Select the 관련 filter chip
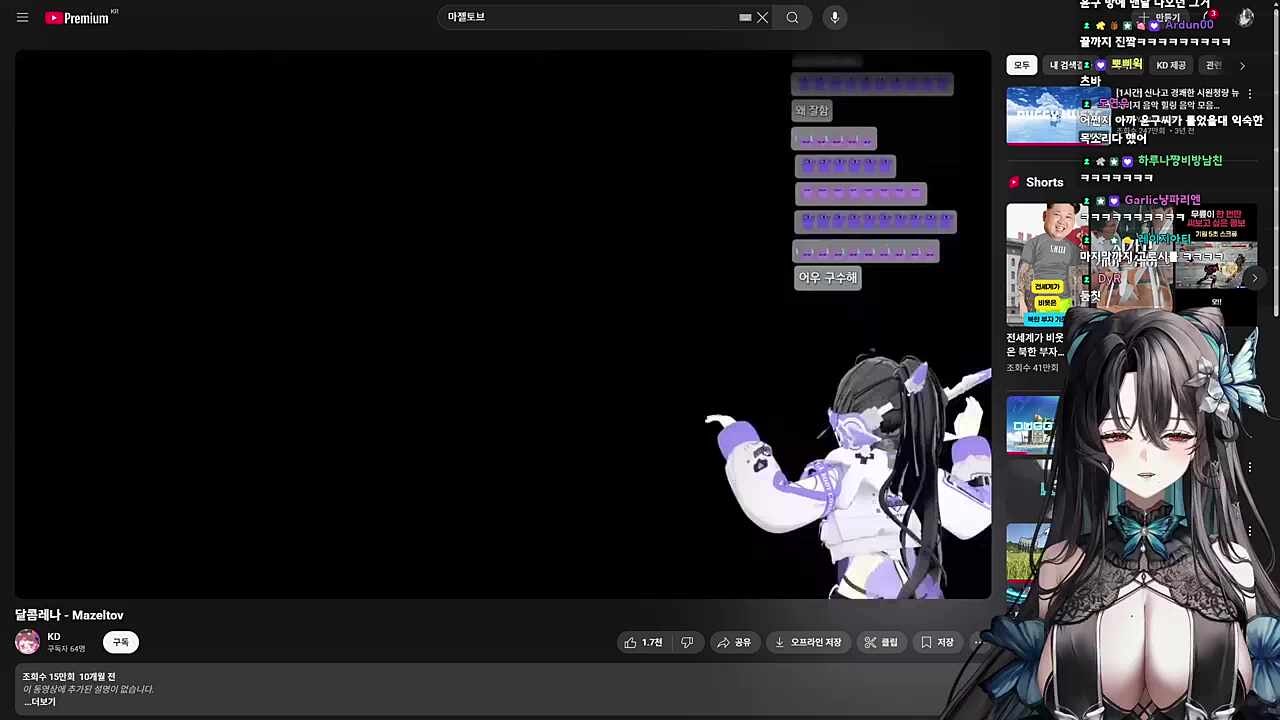Image resolution: width=1280 pixels, height=720 pixels. click(1213, 65)
